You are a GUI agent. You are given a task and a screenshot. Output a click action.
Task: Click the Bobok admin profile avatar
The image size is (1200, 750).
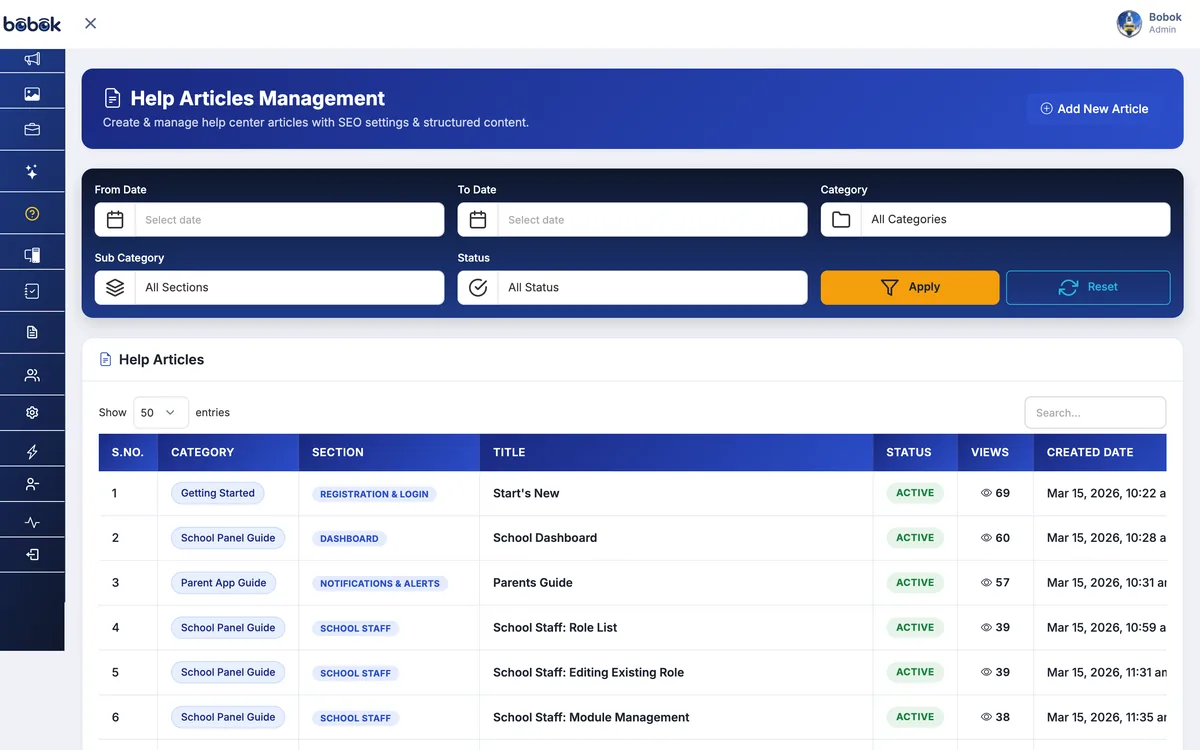(x=1129, y=24)
